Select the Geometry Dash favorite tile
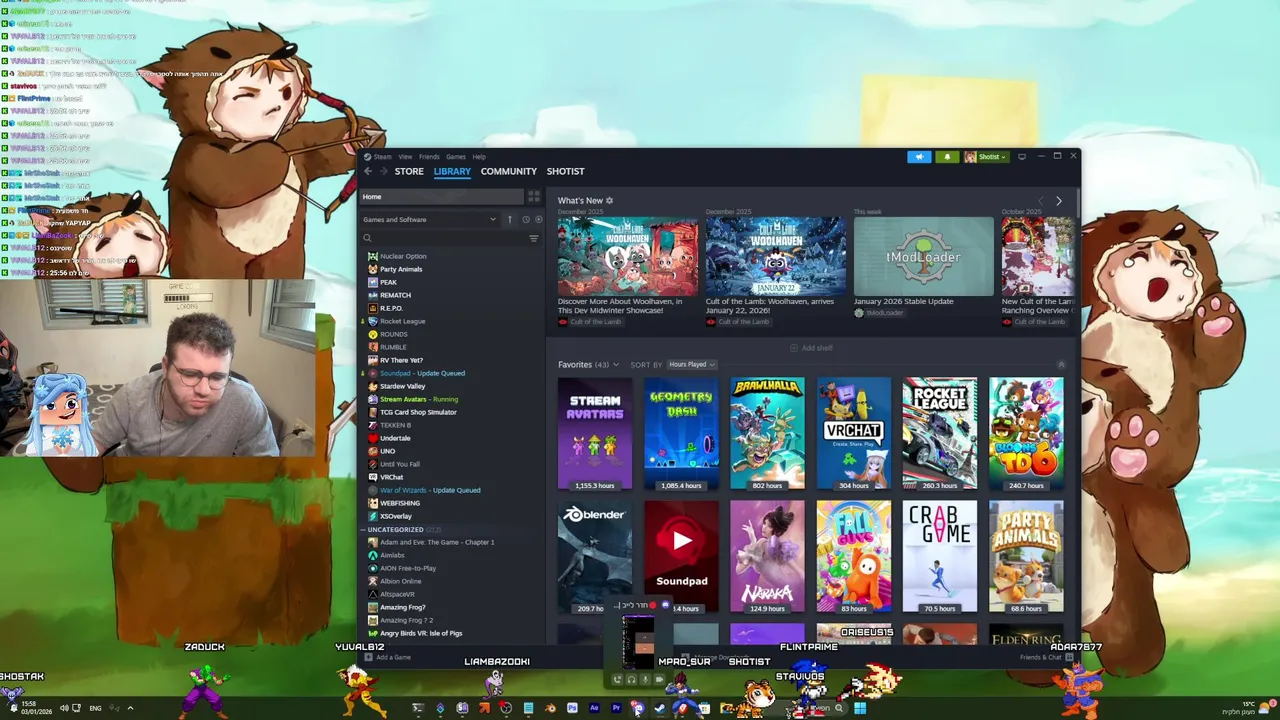Viewport: 1280px width, 720px height. [x=681, y=433]
